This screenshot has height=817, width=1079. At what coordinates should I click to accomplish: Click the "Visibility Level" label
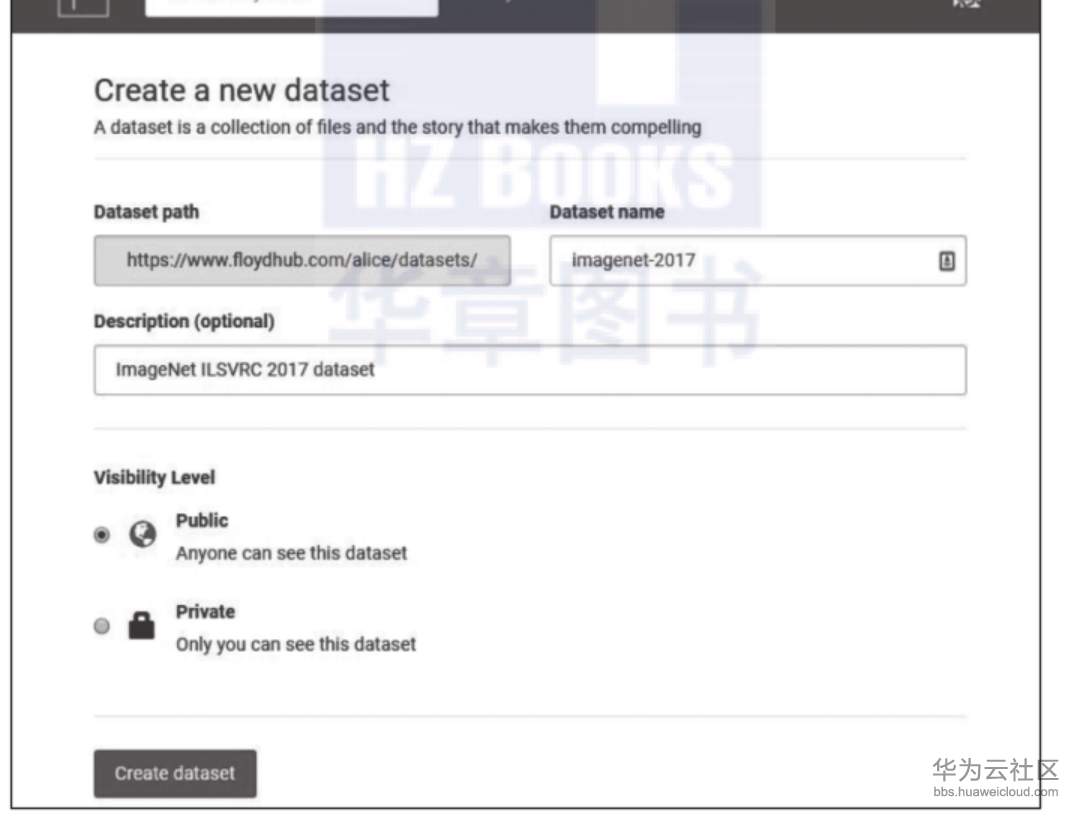[x=154, y=478]
